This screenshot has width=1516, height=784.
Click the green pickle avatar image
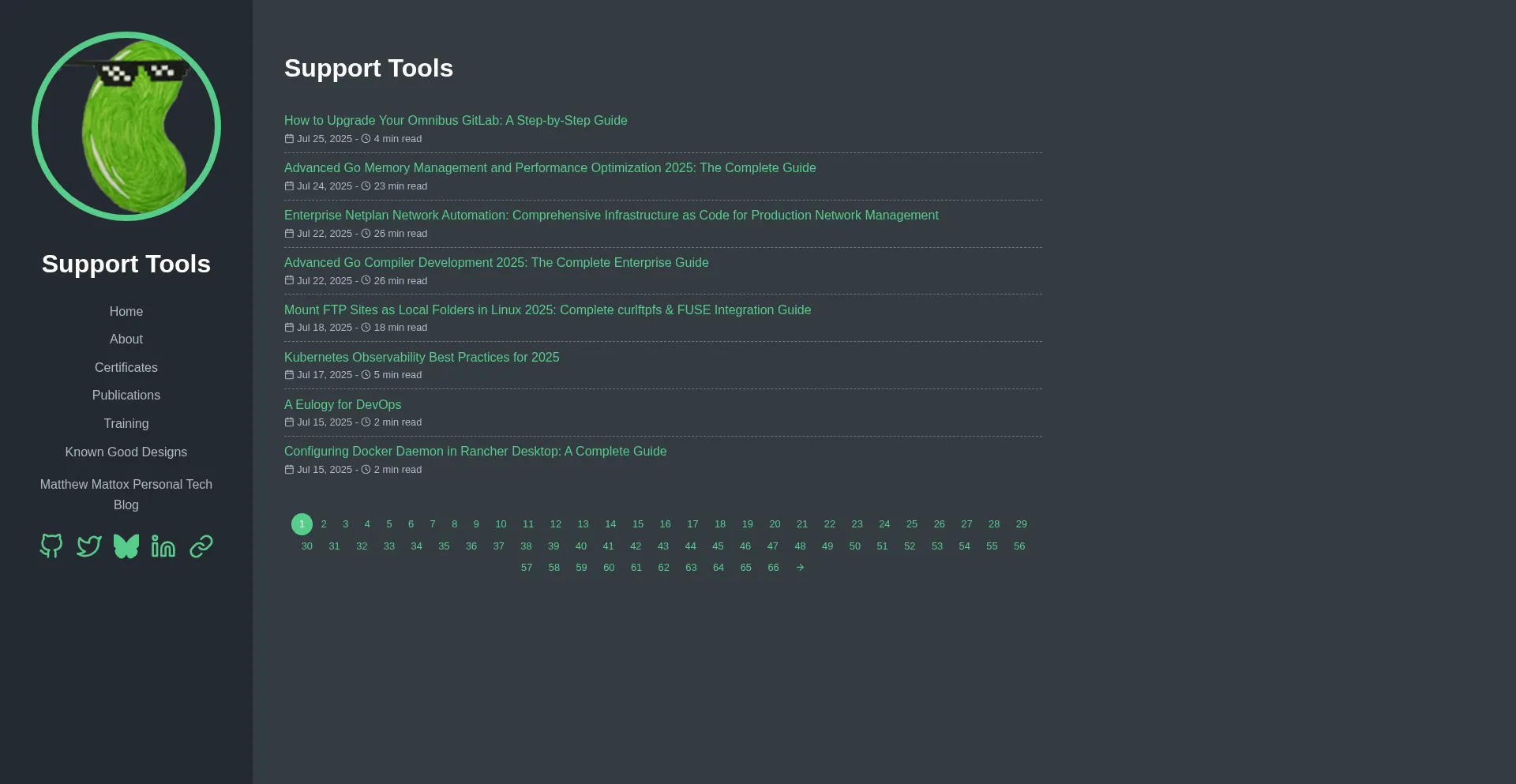[126, 126]
